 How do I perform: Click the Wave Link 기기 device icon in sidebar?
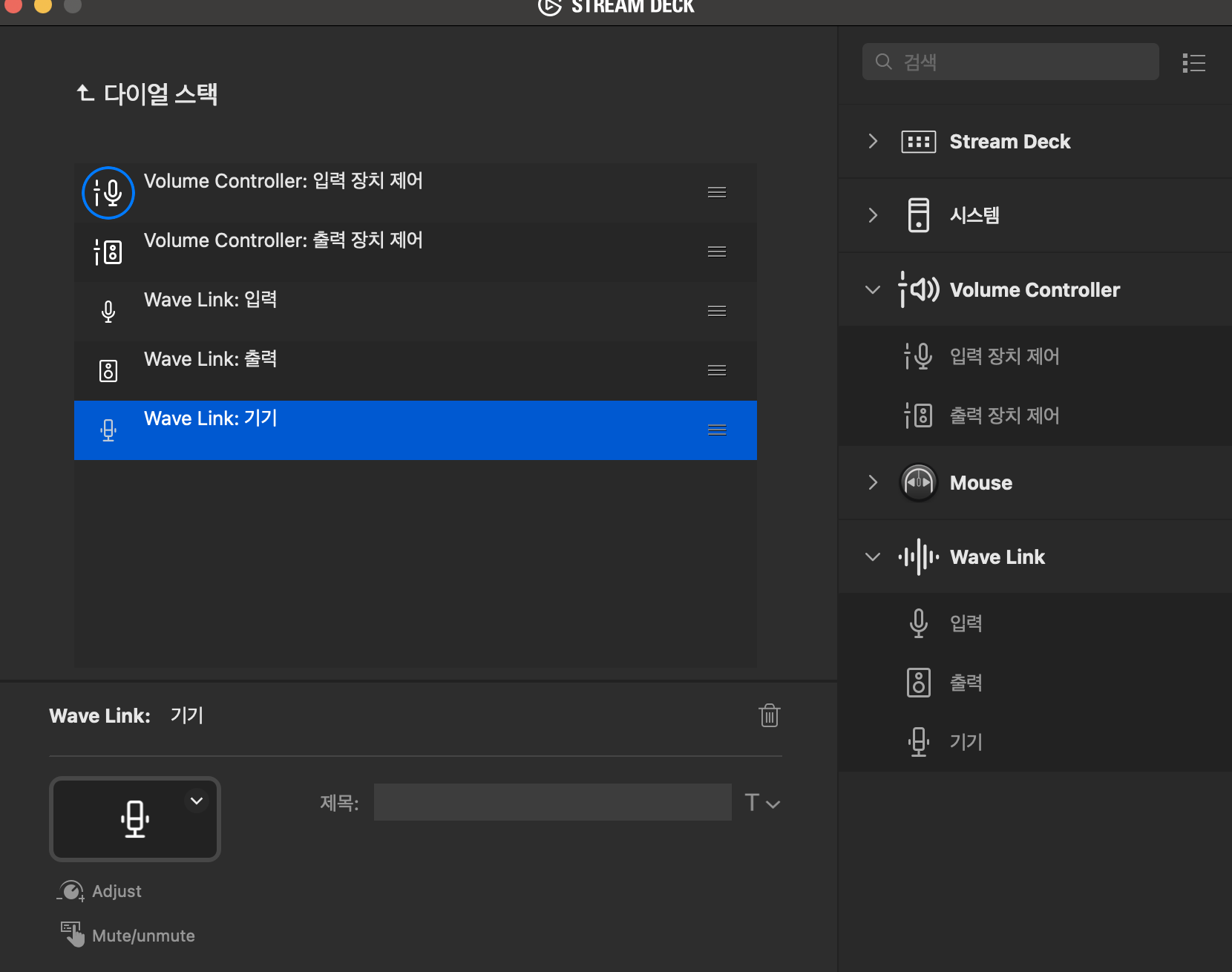pos(919,742)
